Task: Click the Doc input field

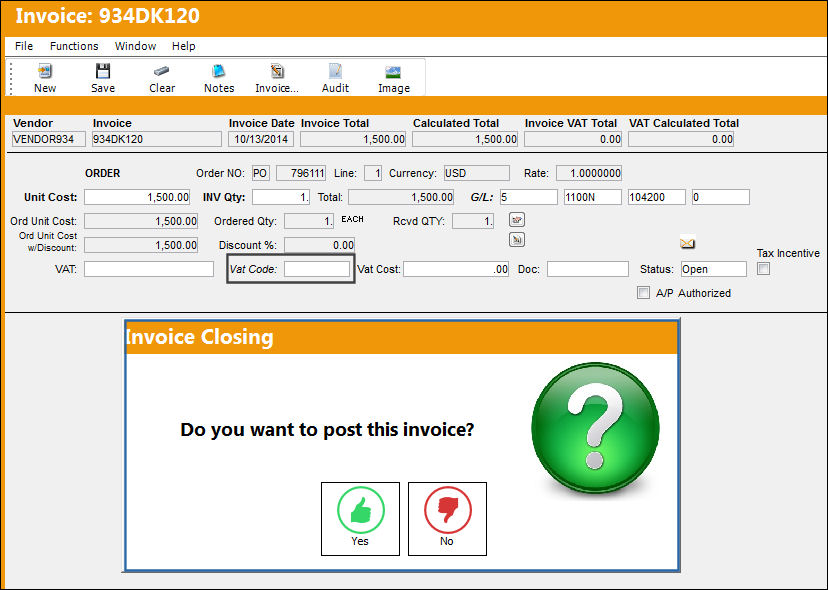Action: pyautogui.click(x=588, y=269)
